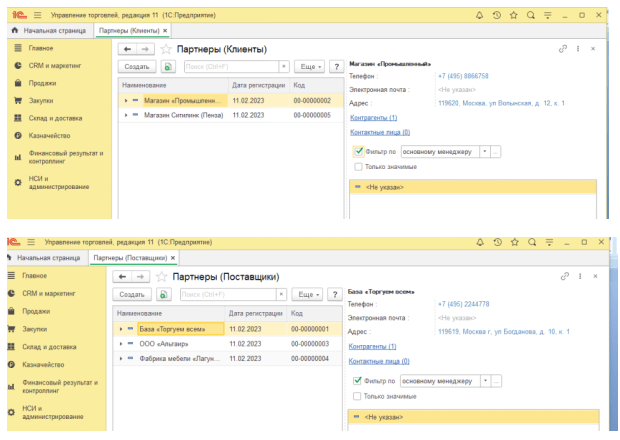620x440 pixels.
Task: Open Контрагенты (1) link in Клиенты form
Action: [373, 118]
